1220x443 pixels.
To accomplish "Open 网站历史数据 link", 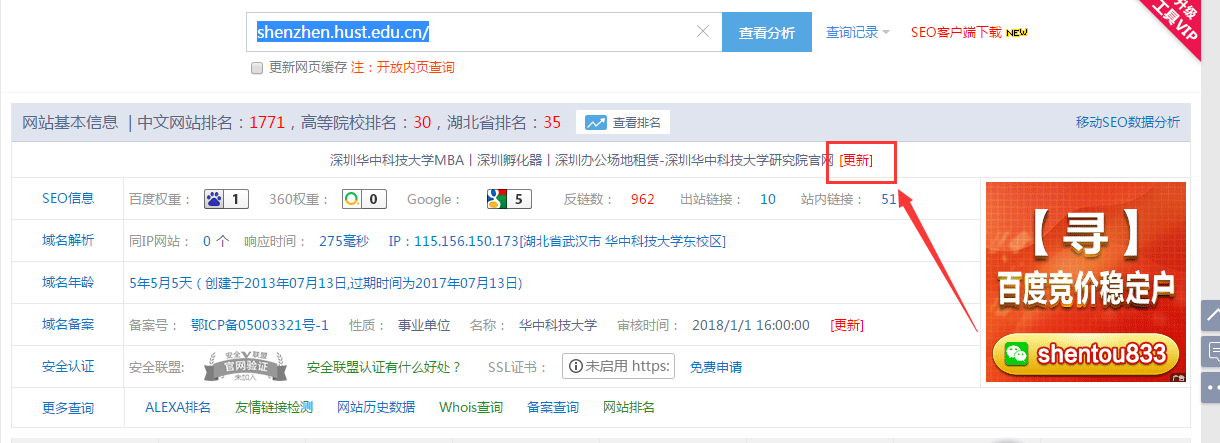I will [x=376, y=407].
